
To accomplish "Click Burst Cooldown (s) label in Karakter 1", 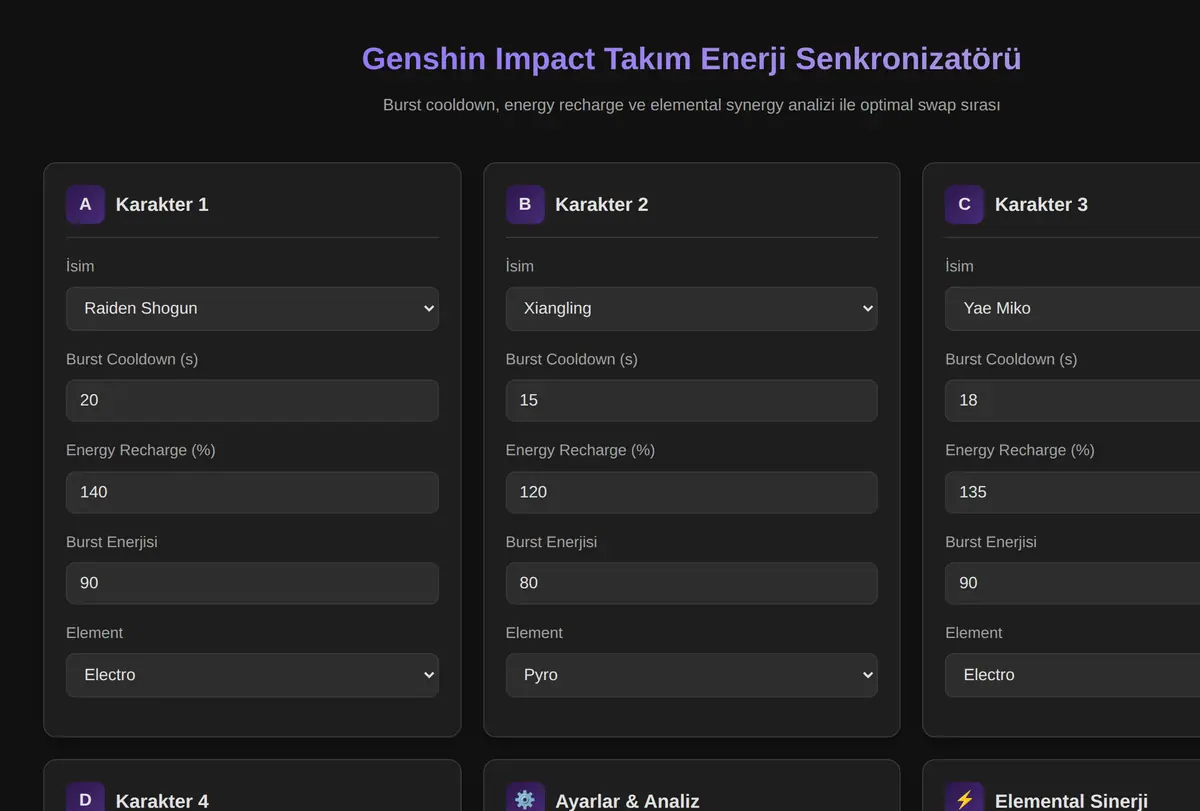I will click(x=132, y=359).
